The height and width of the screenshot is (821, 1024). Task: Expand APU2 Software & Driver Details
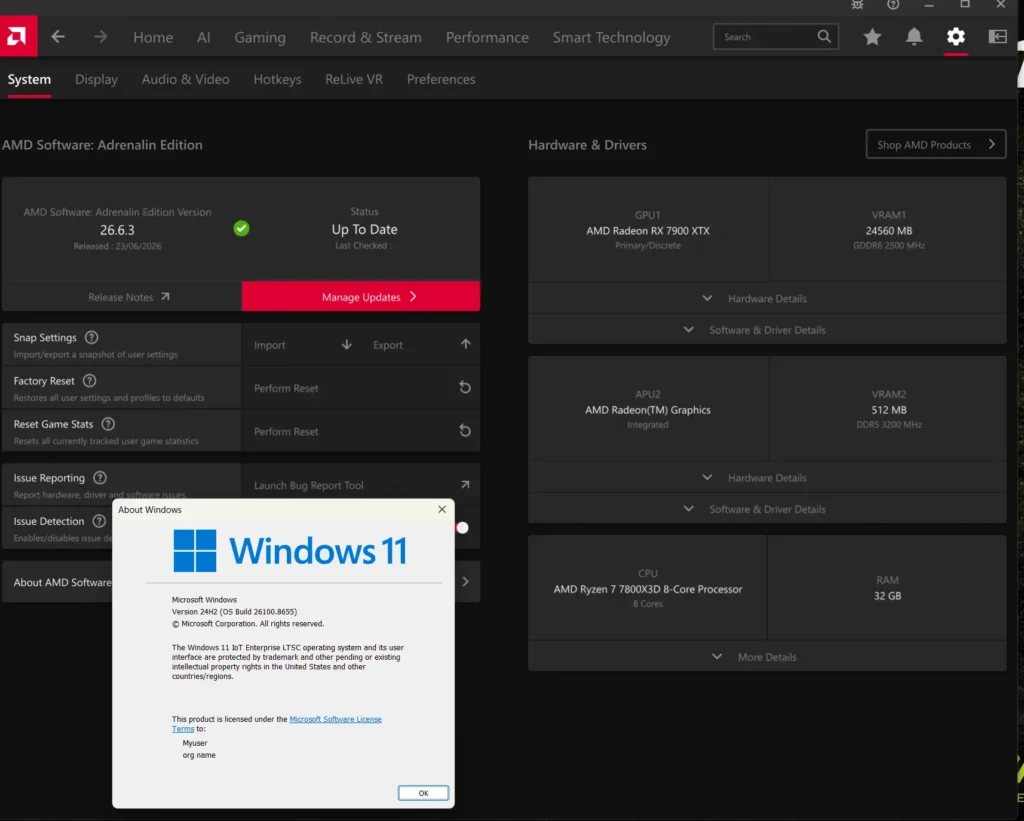(767, 509)
